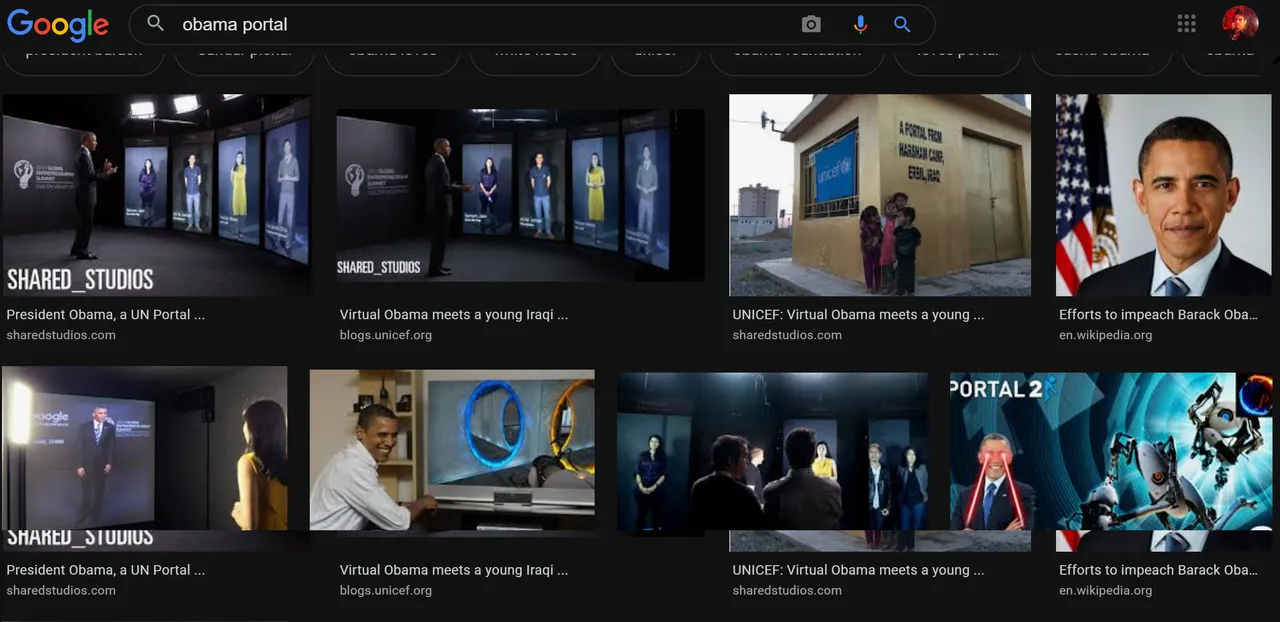Open UNICEF yellow building portal image with children
The image size is (1280, 622).
(880, 195)
